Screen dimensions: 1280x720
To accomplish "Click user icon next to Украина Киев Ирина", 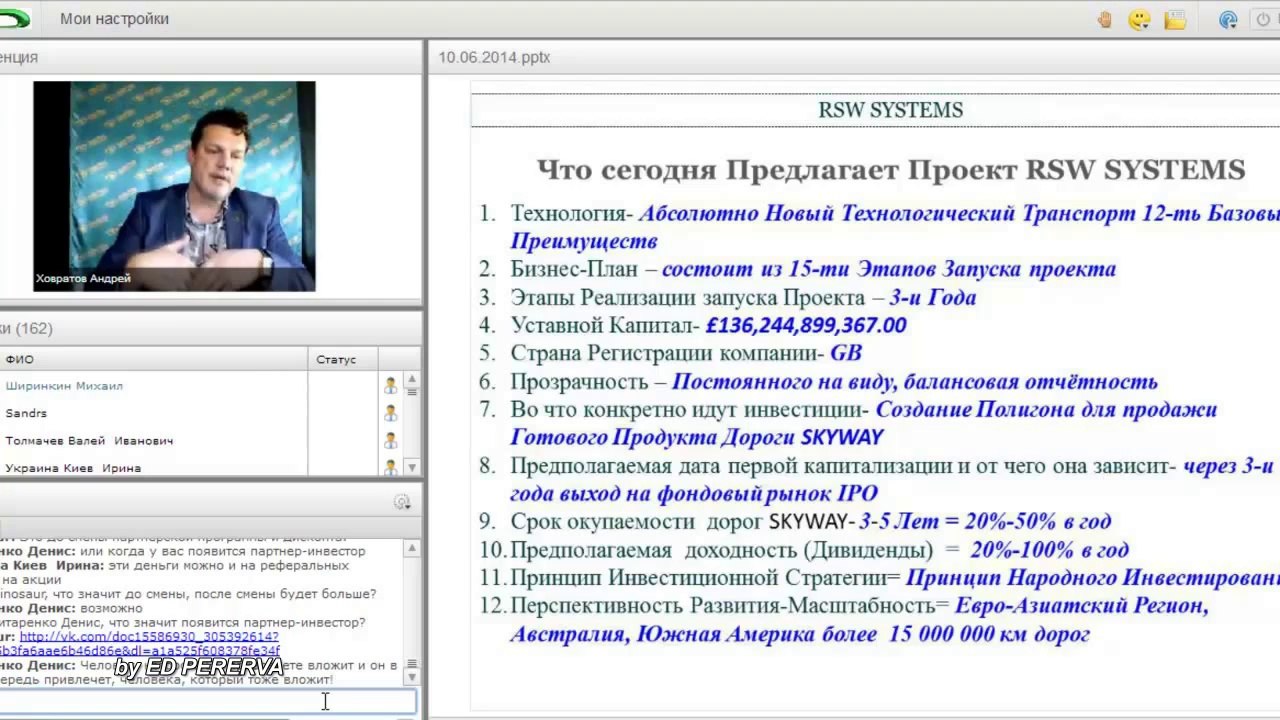I will tap(390, 467).
